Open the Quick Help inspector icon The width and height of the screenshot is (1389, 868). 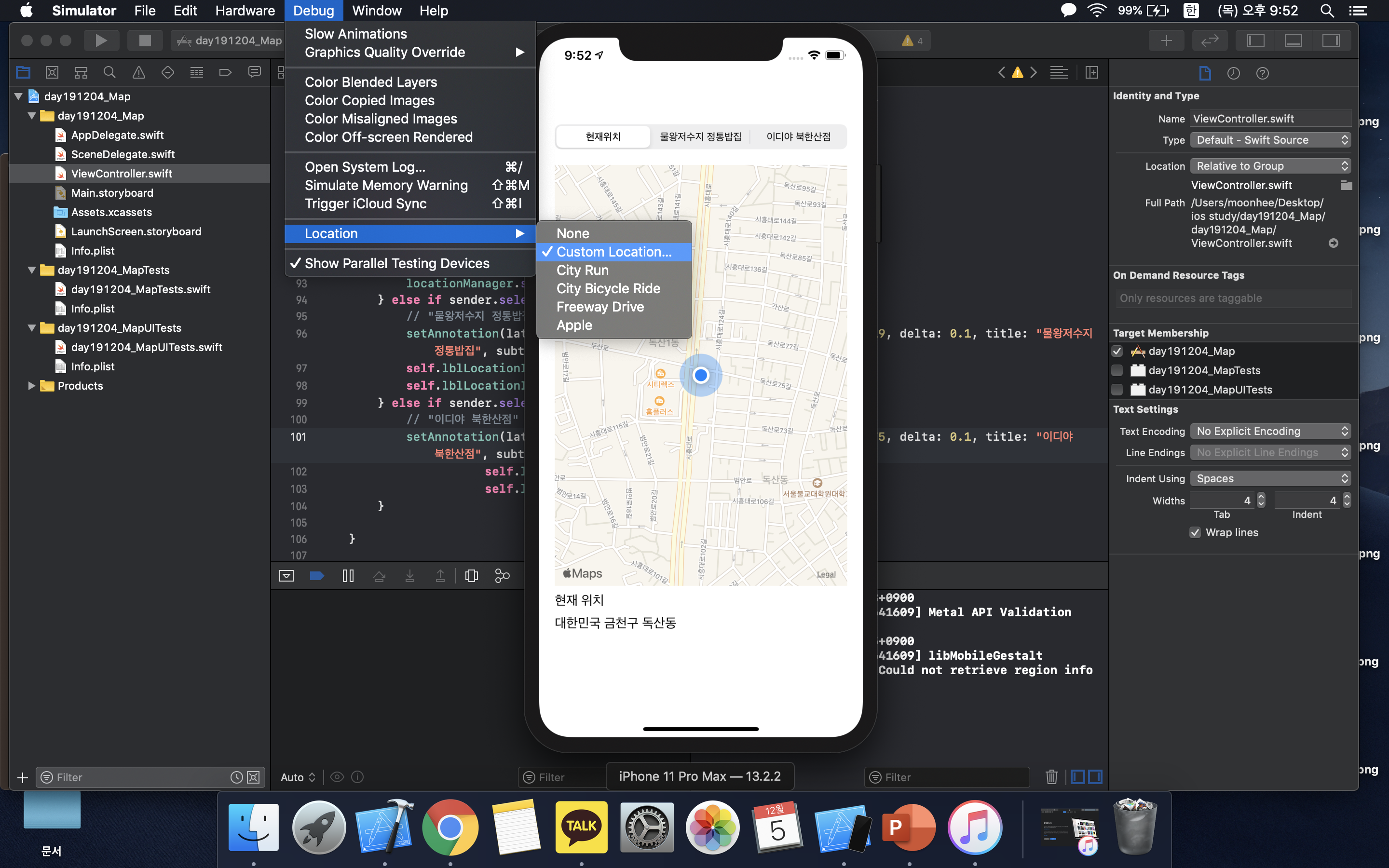[x=1262, y=73]
